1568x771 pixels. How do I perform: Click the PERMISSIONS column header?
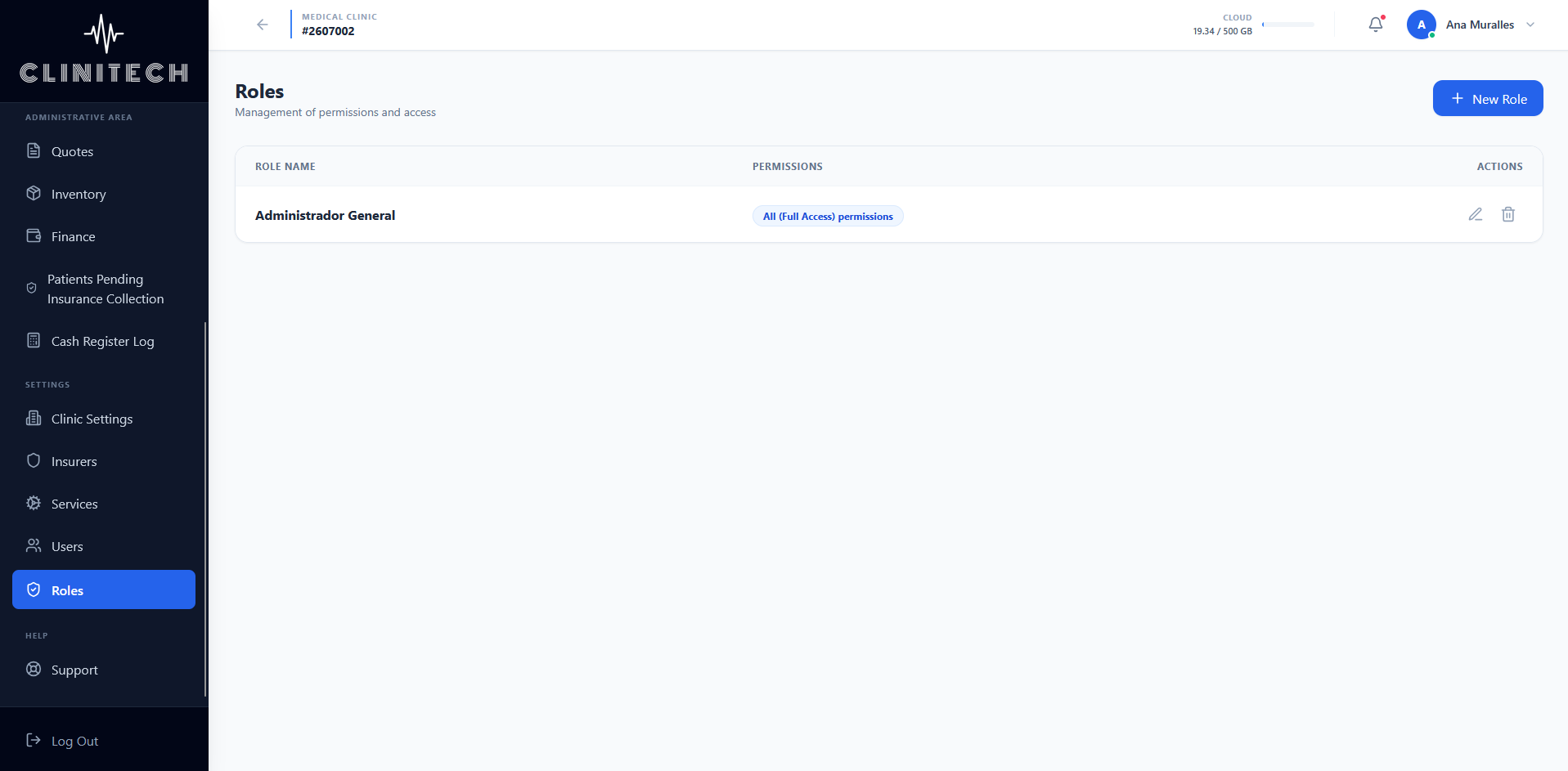click(x=788, y=166)
